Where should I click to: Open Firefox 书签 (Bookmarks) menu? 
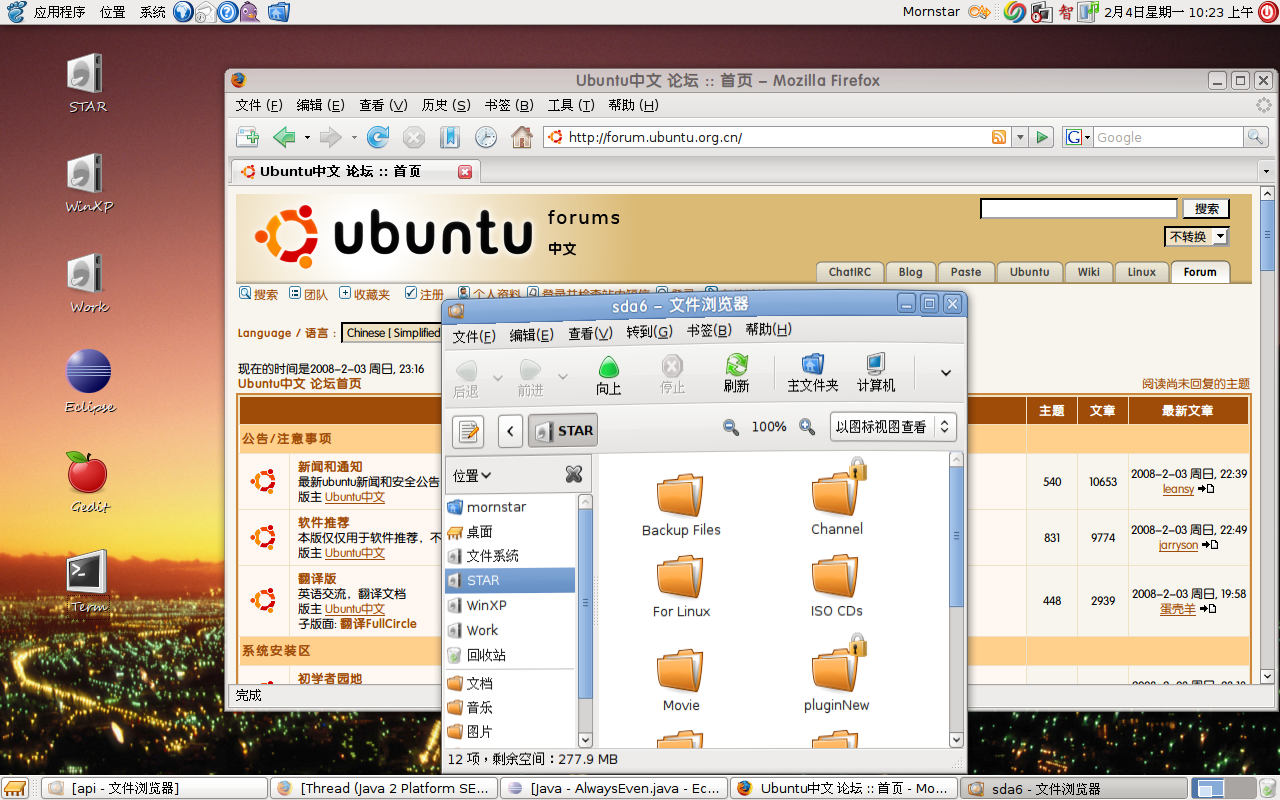tap(509, 105)
